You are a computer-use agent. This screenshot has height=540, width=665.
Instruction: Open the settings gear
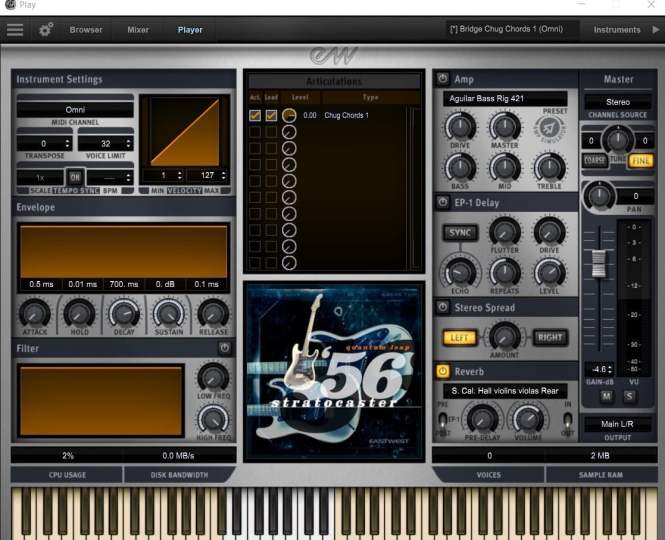coord(46,30)
